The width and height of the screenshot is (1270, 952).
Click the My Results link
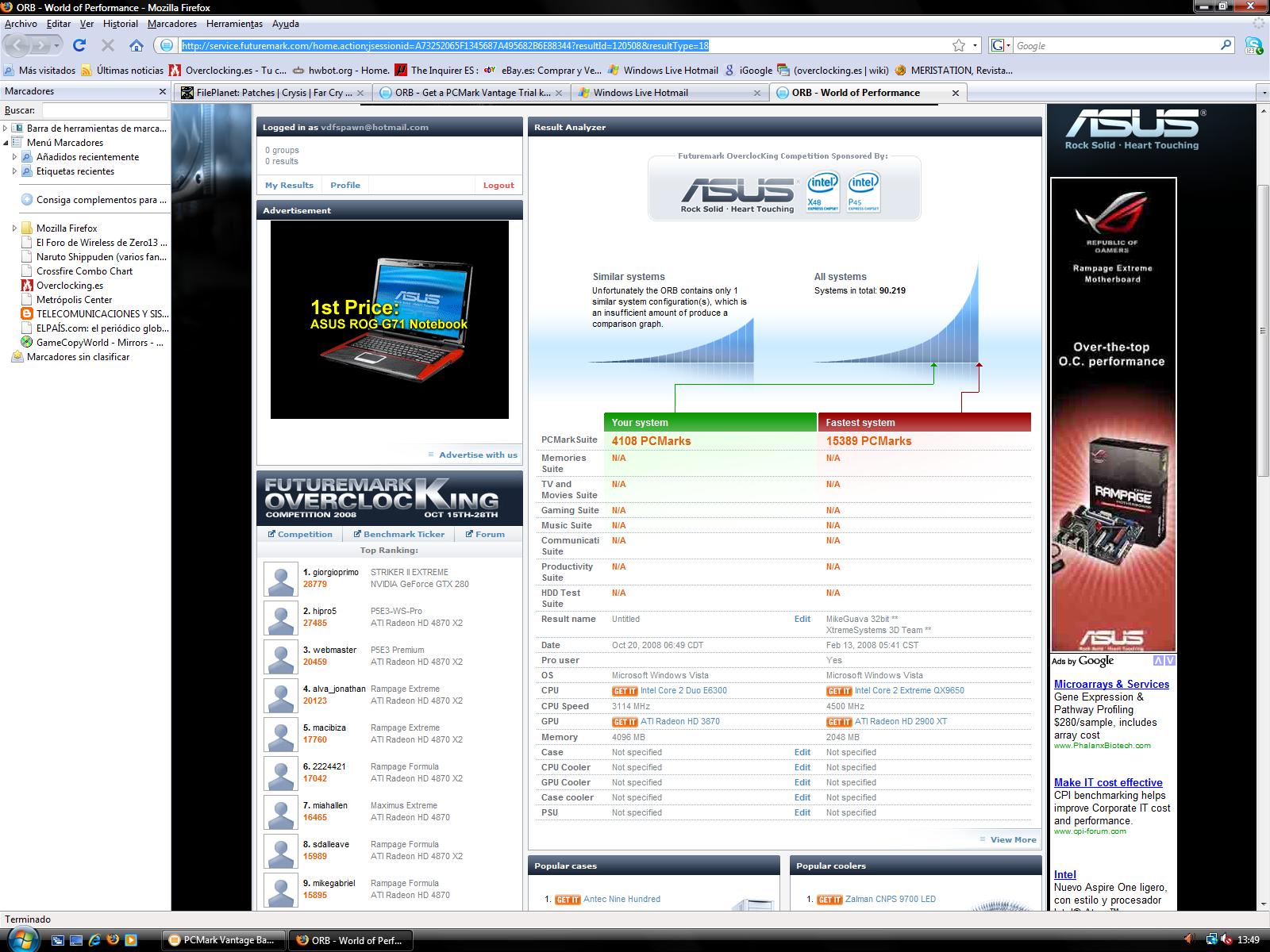pyautogui.click(x=289, y=185)
